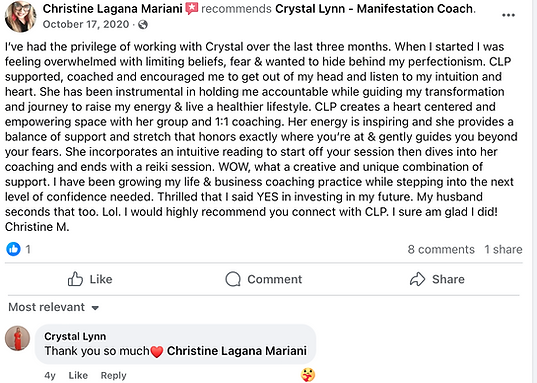Click the arrow Share icon
Image resolution: width=537 pixels, height=383 pixels.
point(417,279)
